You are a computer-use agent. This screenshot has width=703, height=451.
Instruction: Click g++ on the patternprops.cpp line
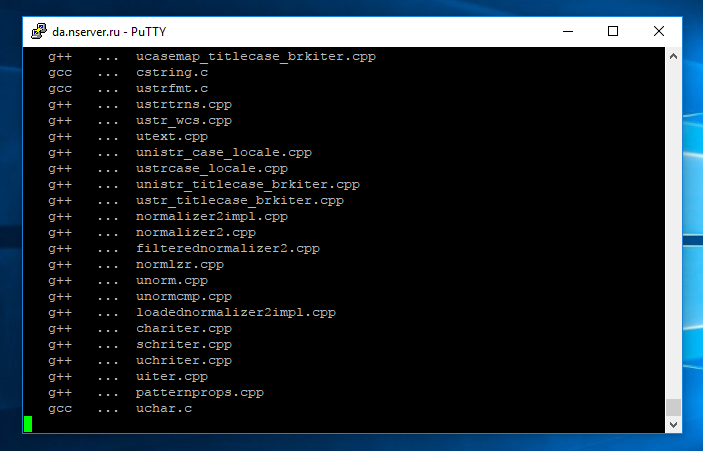pyautogui.click(x=60, y=393)
